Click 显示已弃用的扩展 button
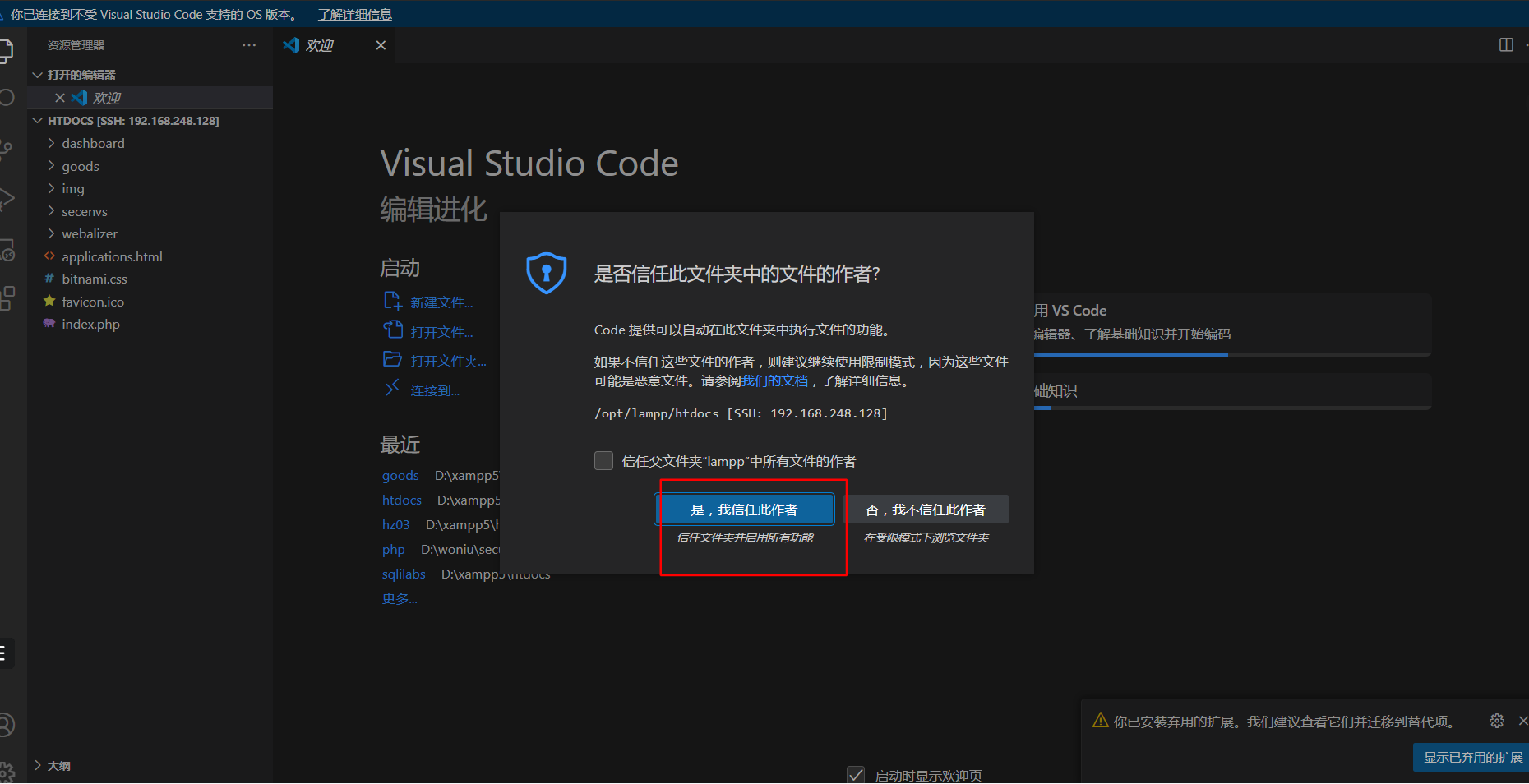 pyautogui.click(x=1472, y=757)
